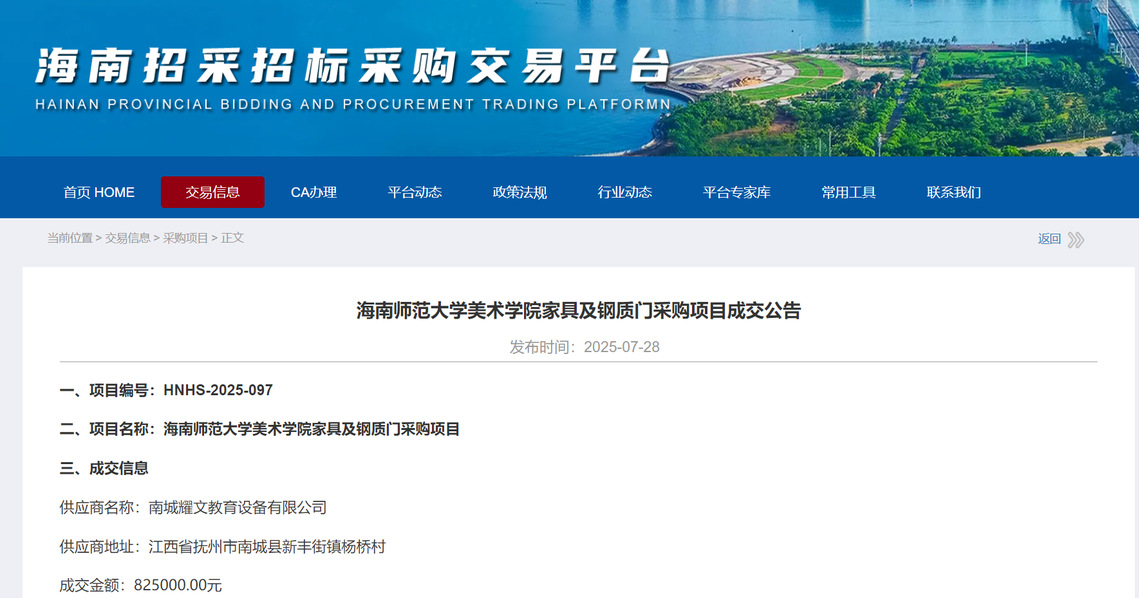Image resolution: width=1139 pixels, height=598 pixels.
Task: Click the 返回 link to go back
Action: [1049, 239]
